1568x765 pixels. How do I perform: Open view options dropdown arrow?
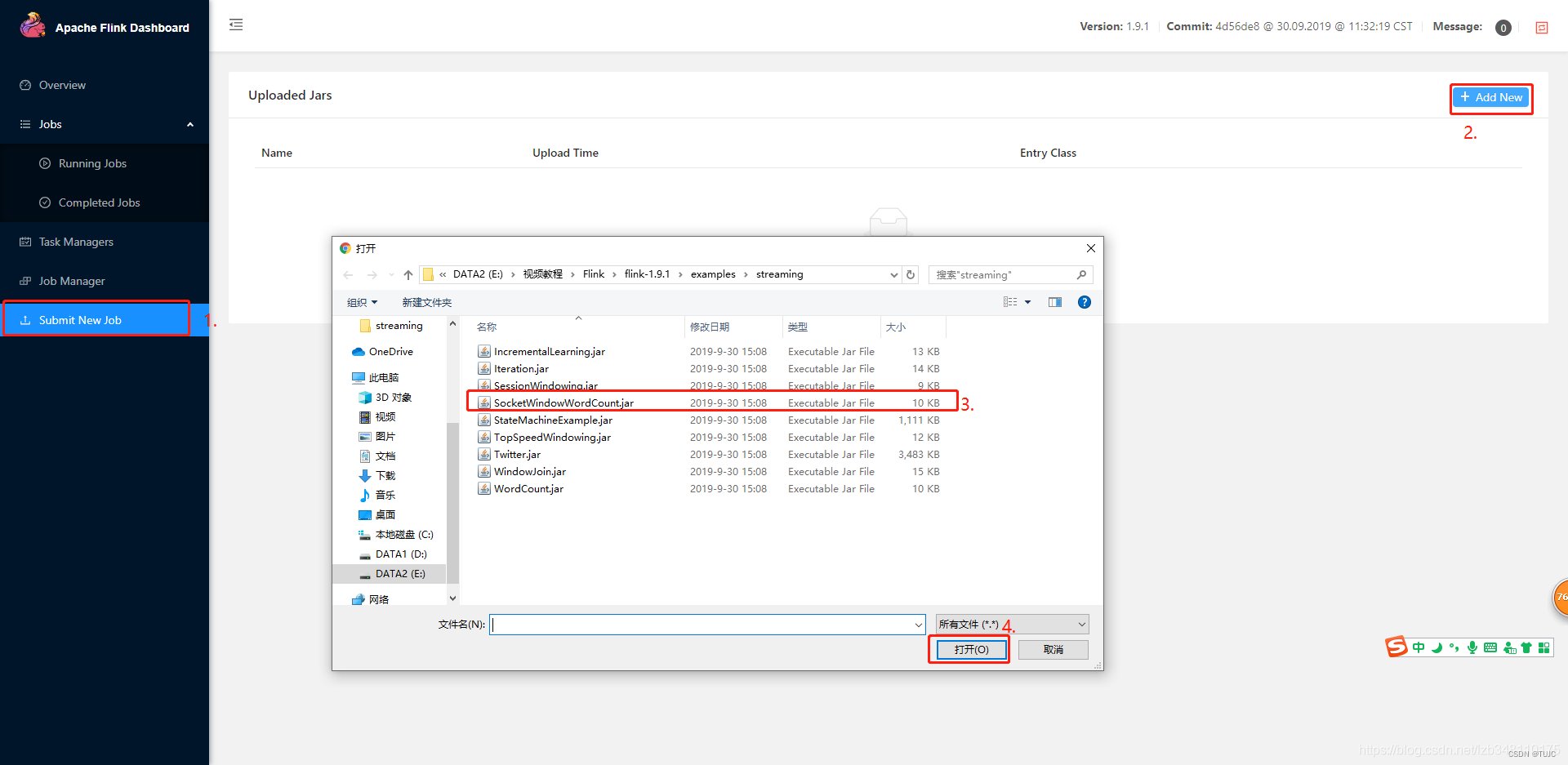[x=1027, y=302]
